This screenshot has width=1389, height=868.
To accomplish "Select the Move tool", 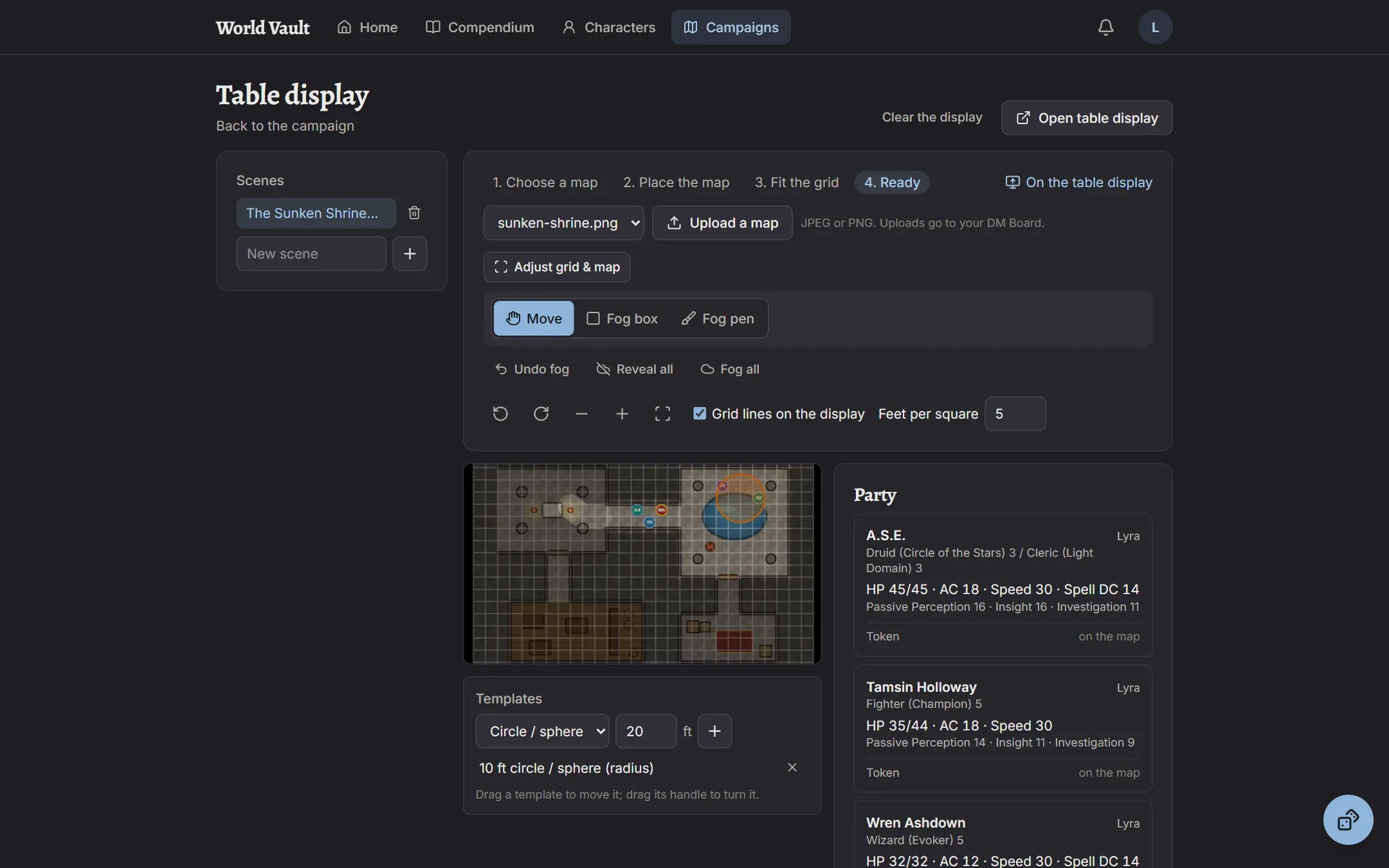I will point(534,318).
